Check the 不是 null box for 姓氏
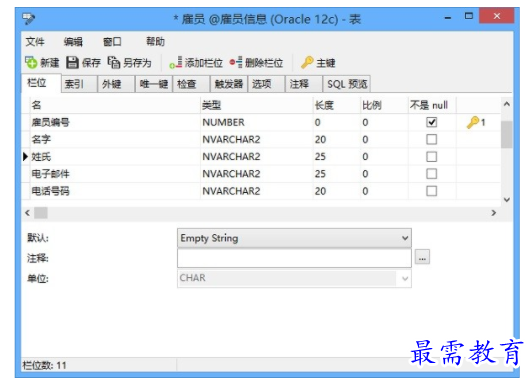 [x=431, y=157]
